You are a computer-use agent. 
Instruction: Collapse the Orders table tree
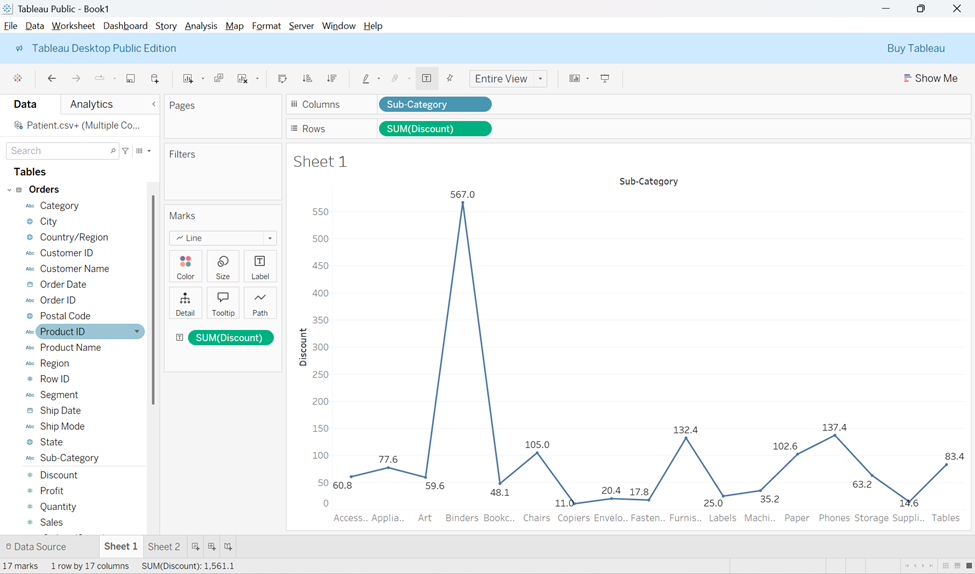pos(9,190)
